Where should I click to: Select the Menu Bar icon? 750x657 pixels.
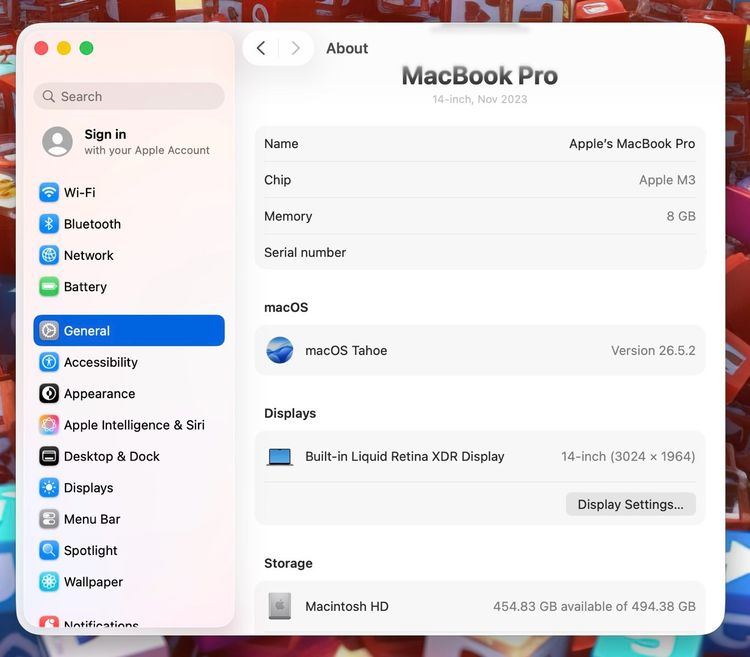(49, 519)
